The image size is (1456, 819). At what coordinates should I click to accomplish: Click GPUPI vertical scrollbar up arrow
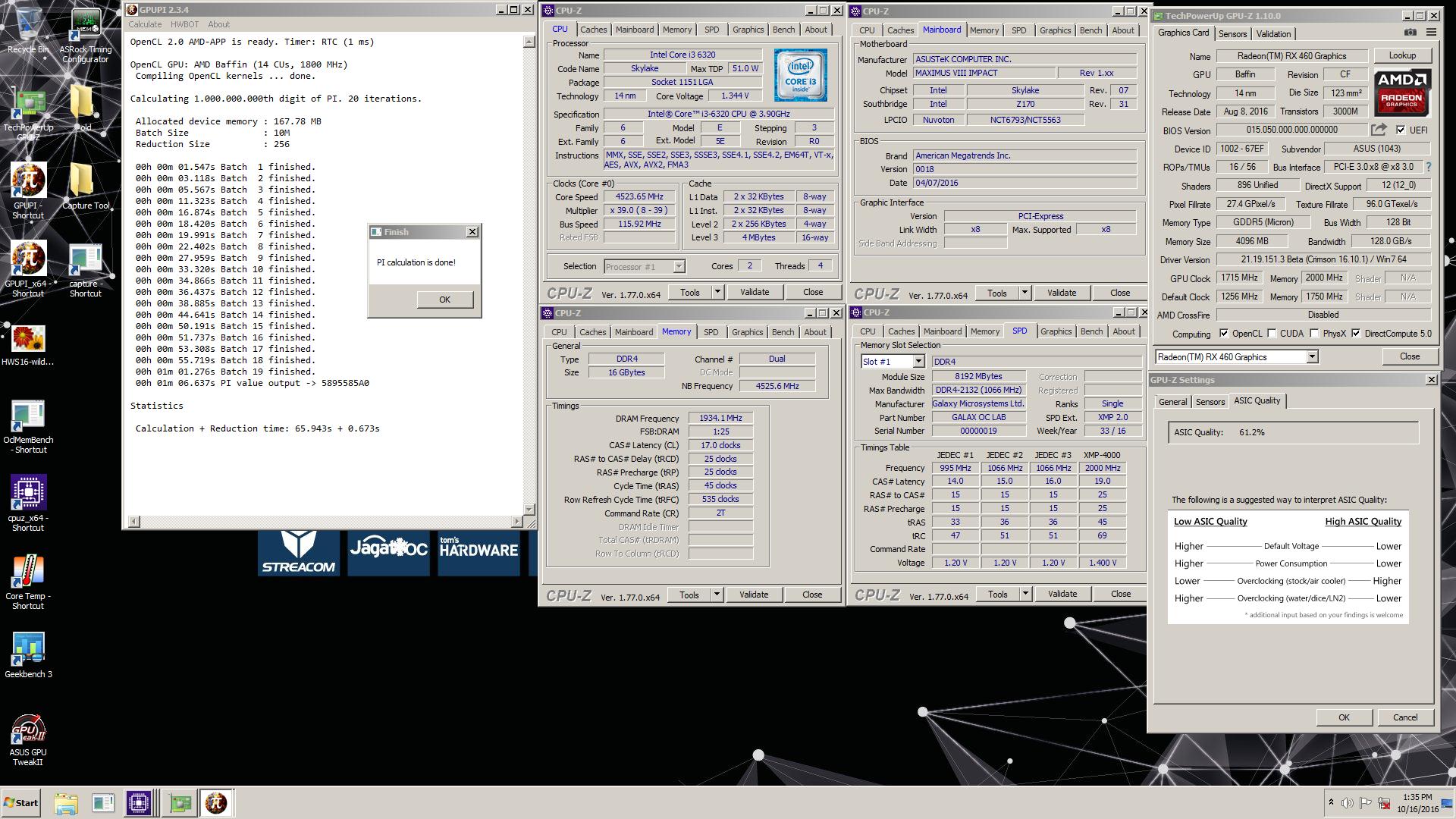(529, 42)
